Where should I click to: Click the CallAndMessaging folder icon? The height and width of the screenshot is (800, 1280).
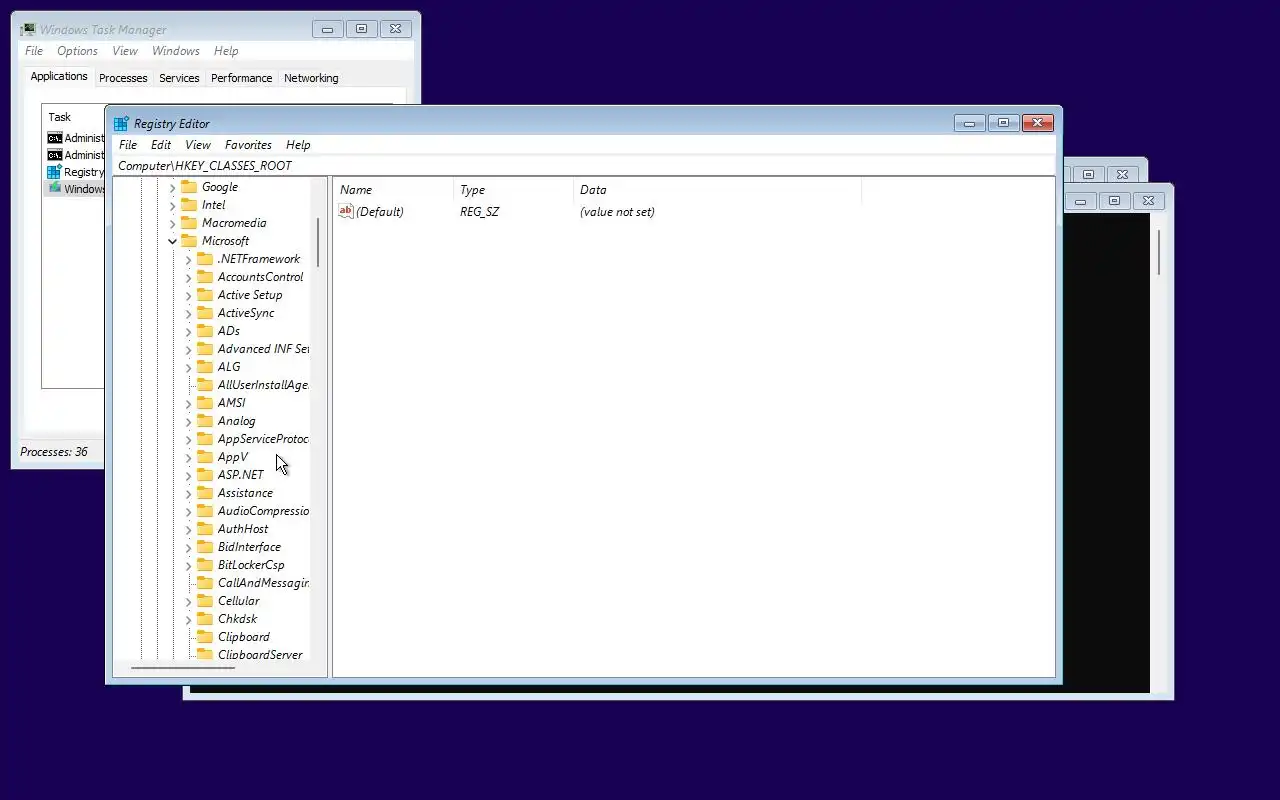(205, 583)
